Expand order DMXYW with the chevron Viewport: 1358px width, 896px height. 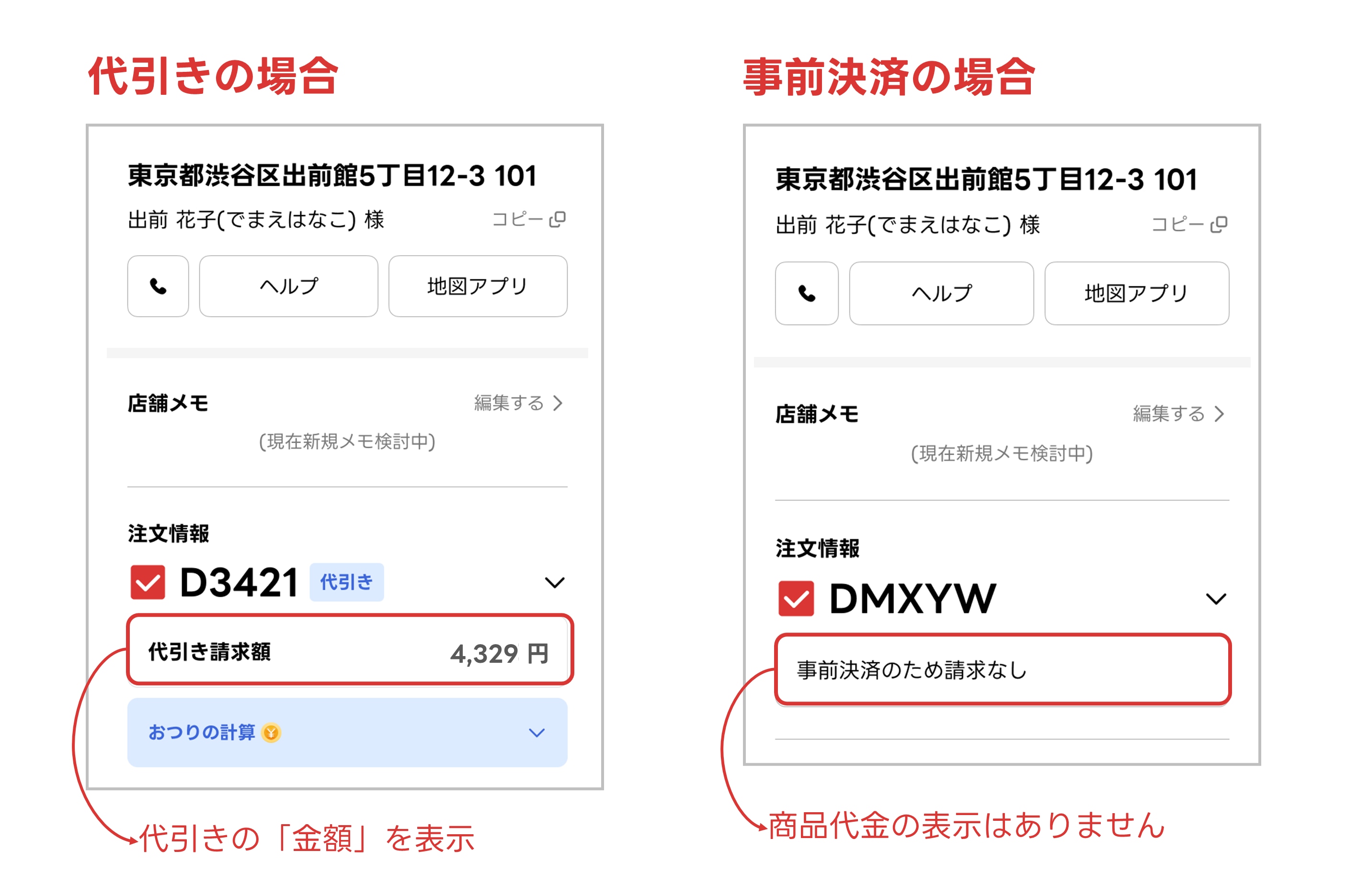click(x=1216, y=599)
